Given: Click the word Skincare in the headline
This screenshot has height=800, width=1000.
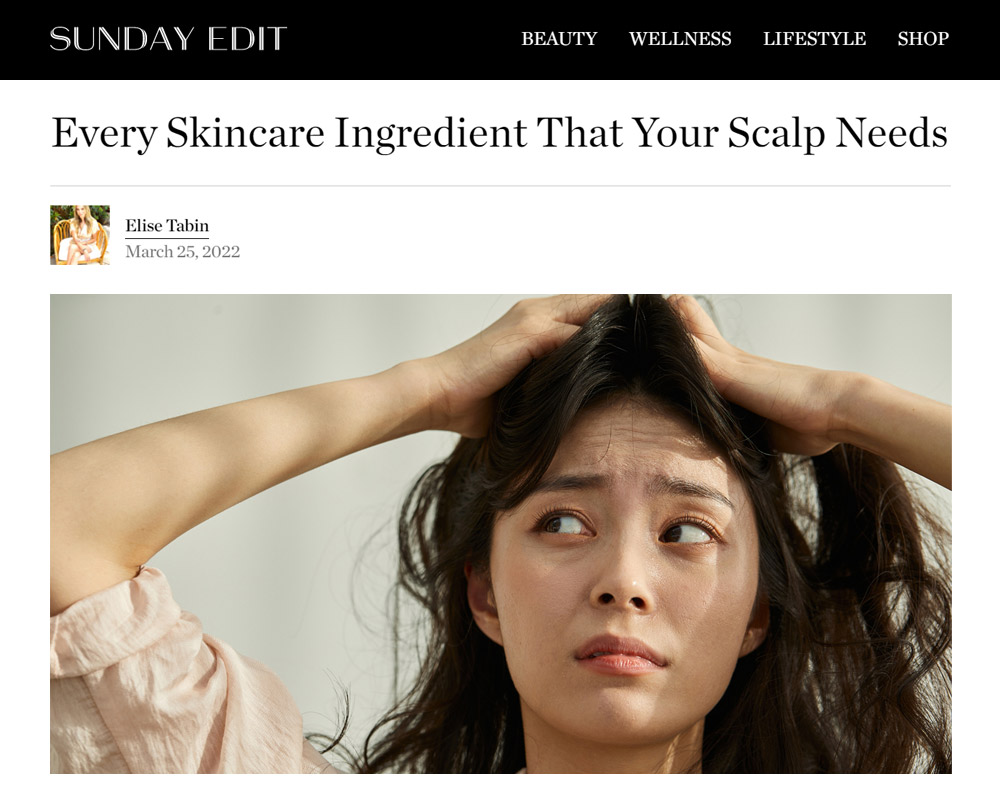Looking at the screenshot, I should click(x=246, y=133).
